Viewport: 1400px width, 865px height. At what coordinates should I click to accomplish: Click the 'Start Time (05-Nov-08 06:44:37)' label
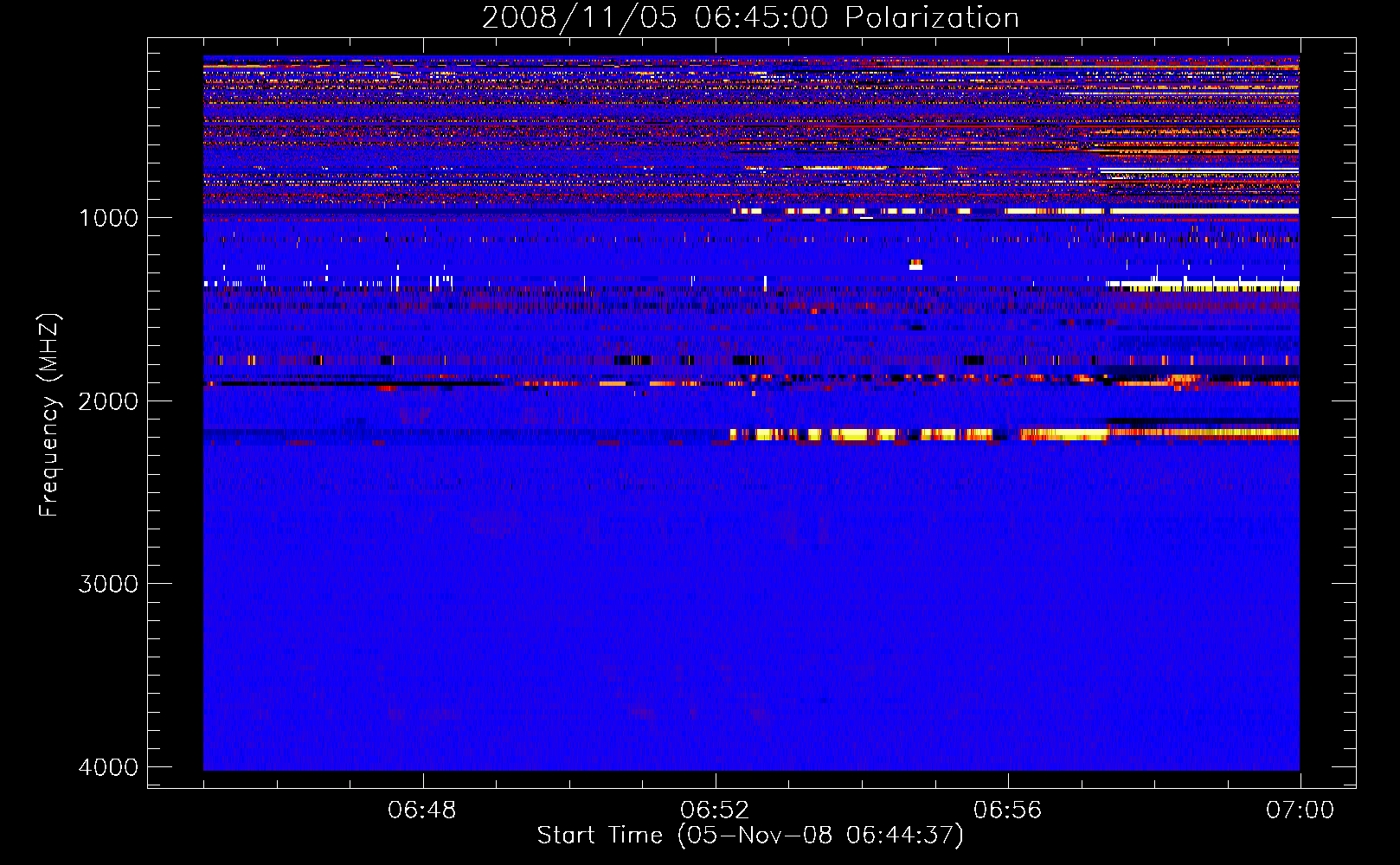tap(750, 836)
